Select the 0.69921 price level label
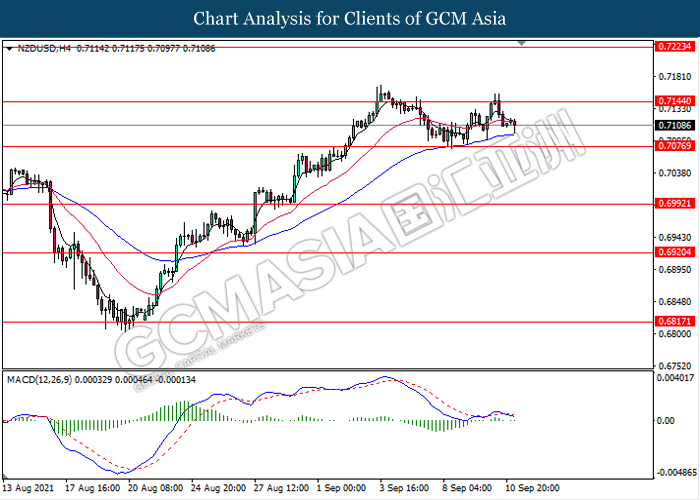This screenshot has width=700, height=500. 675,204
